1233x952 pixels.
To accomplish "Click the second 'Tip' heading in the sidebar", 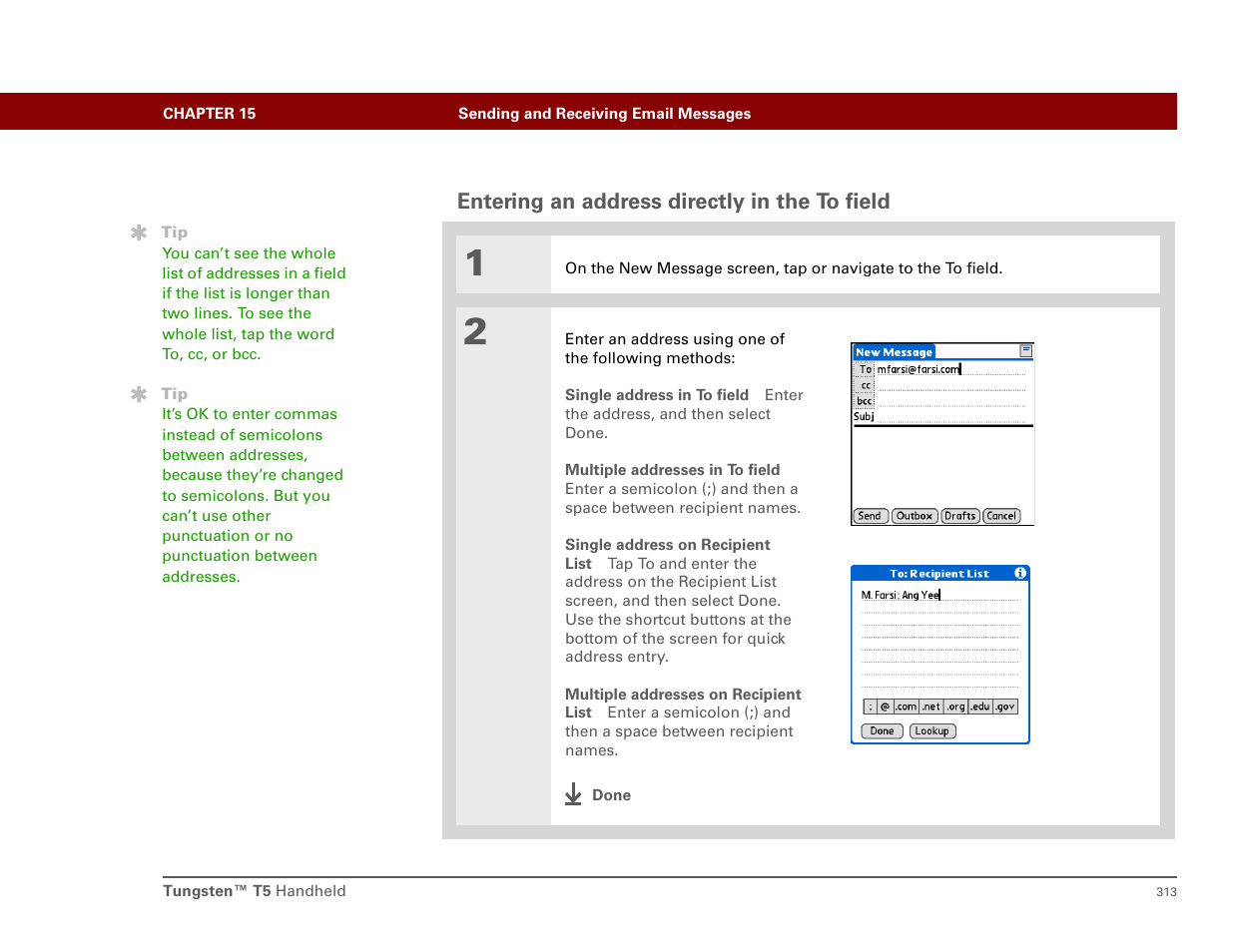I will pyautogui.click(x=175, y=394).
